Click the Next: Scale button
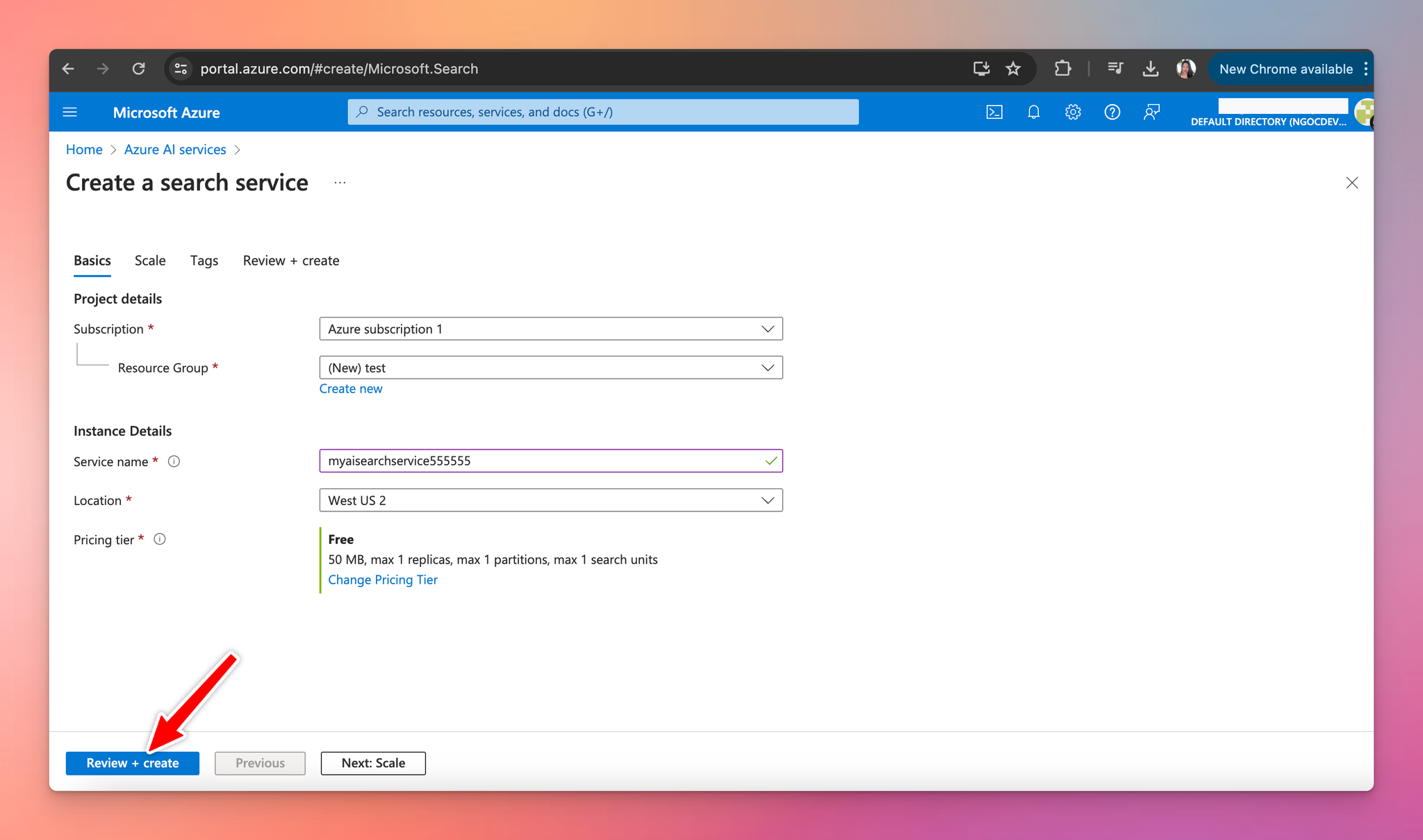Screen dimensions: 1423x840 click(373, 763)
